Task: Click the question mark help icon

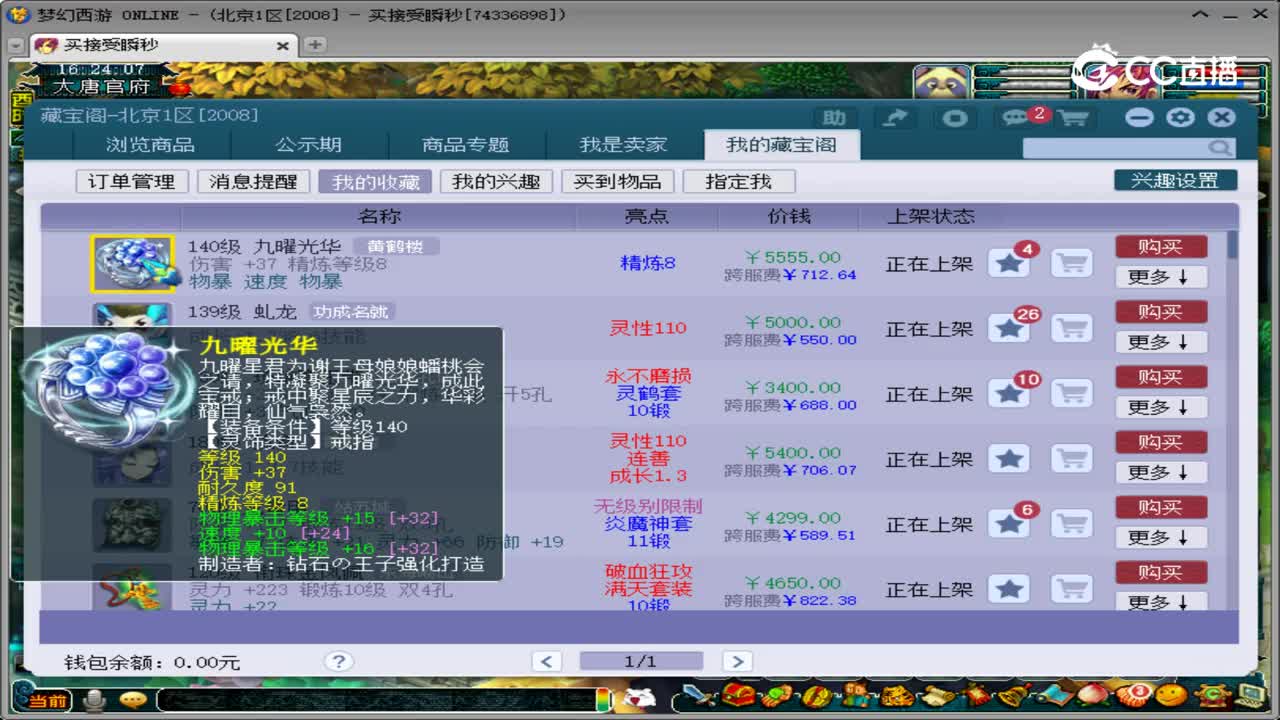Action: (339, 661)
